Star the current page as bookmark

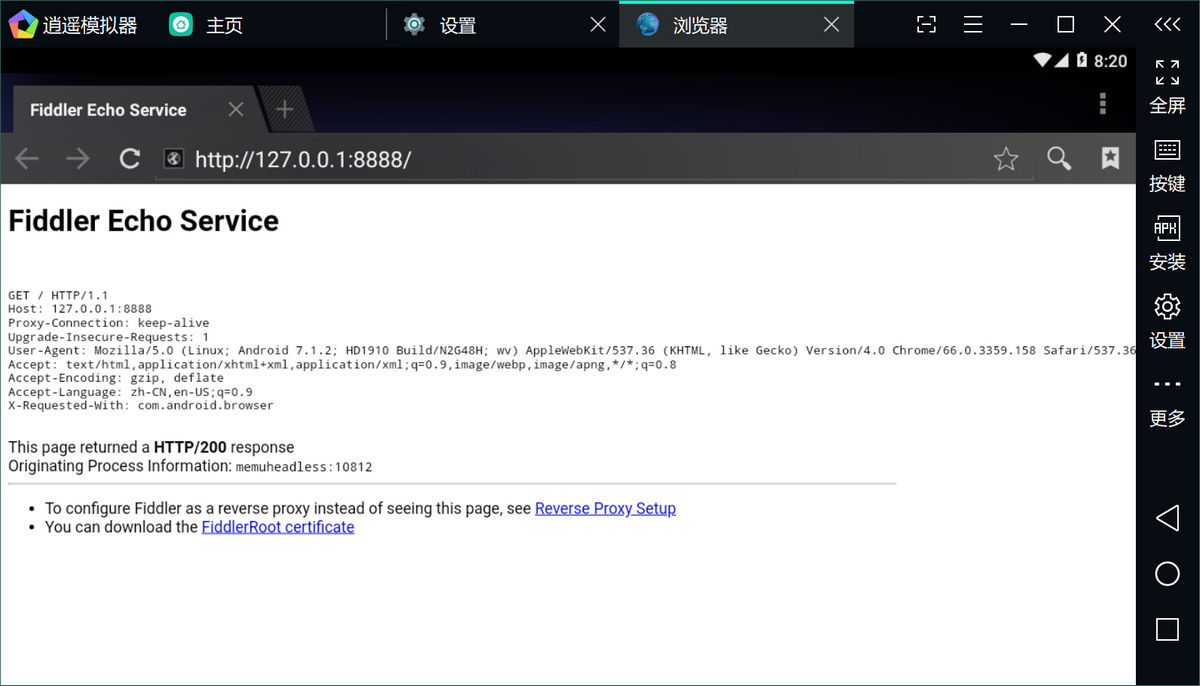(x=1006, y=158)
